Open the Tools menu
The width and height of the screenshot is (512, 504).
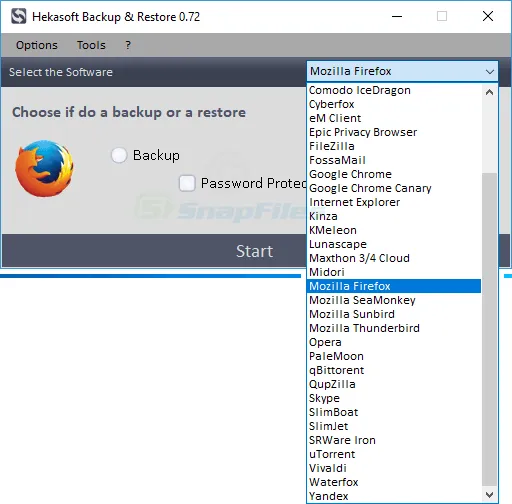point(91,45)
